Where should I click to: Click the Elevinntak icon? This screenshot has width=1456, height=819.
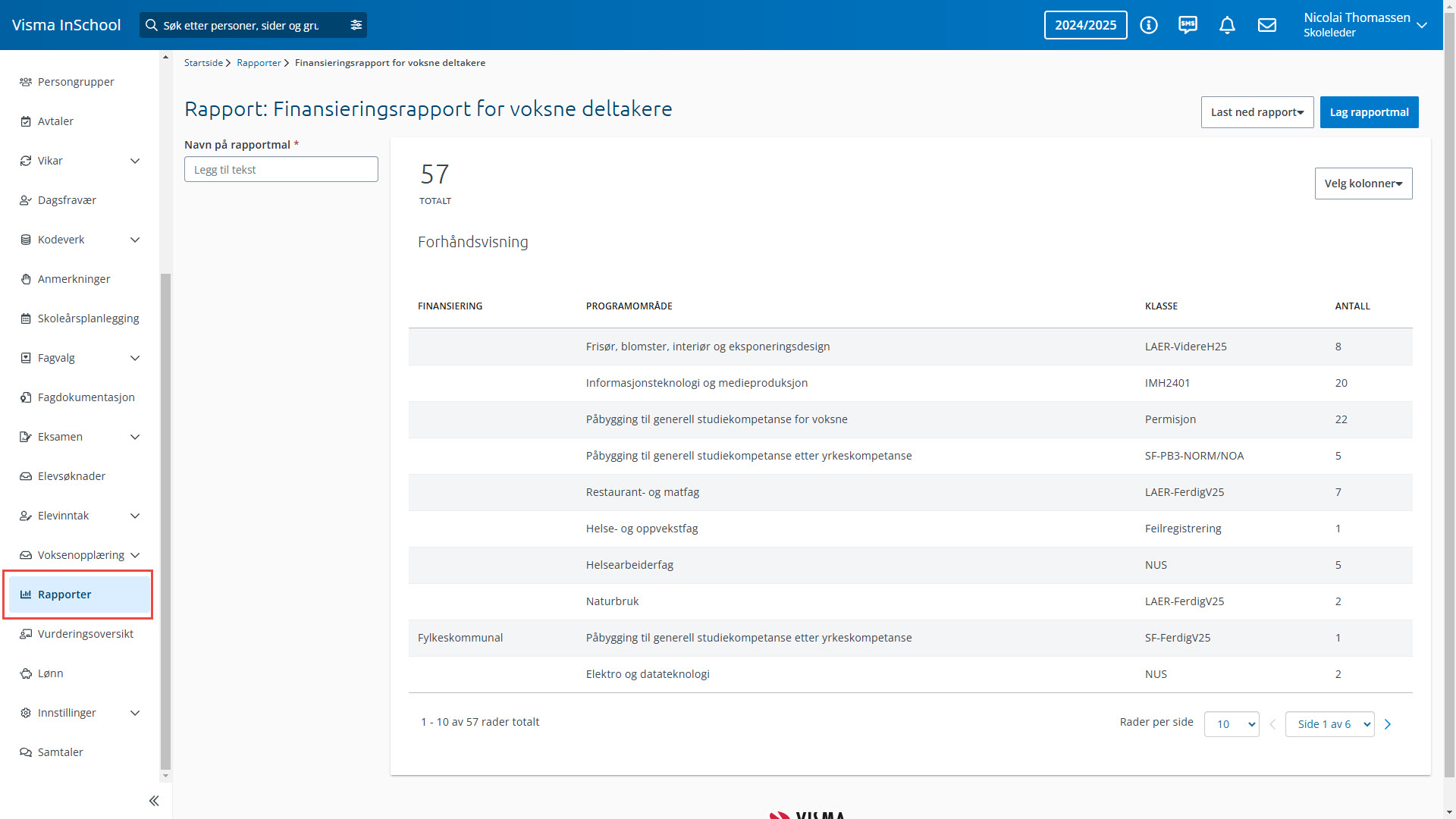tap(26, 516)
